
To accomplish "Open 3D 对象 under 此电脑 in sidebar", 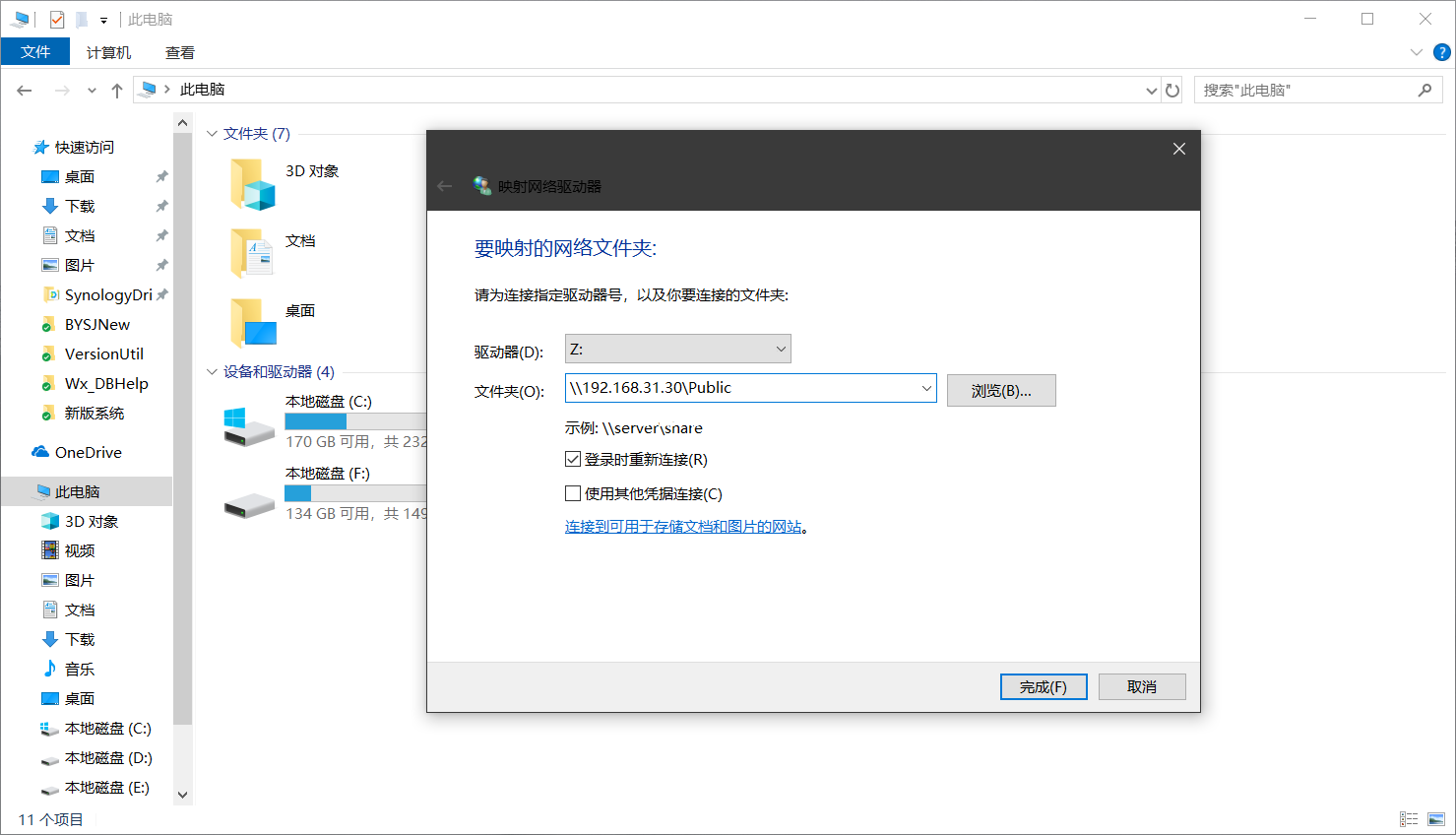I will [x=92, y=522].
